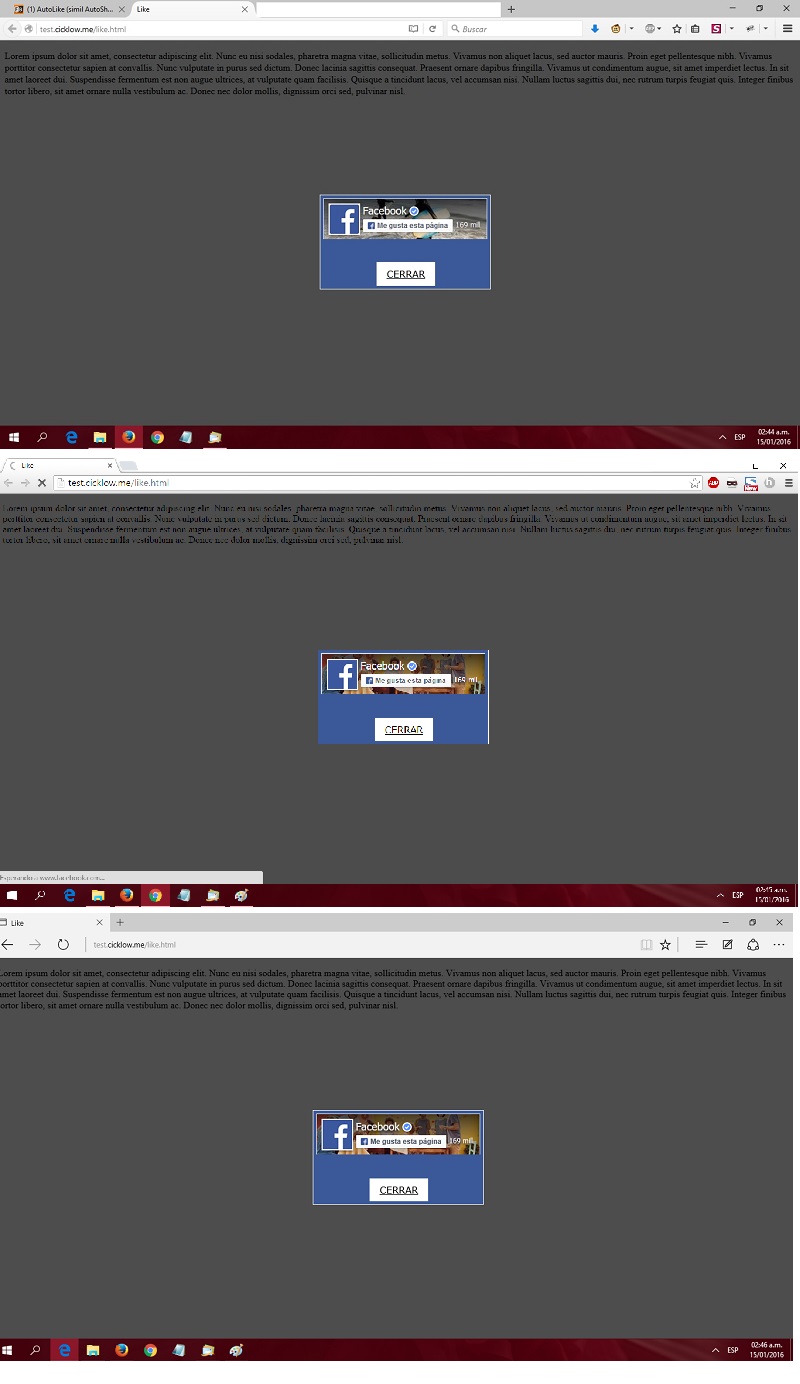The height and width of the screenshot is (1384, 800).
Task: Open Edge More actions menu
Action: 779,944
